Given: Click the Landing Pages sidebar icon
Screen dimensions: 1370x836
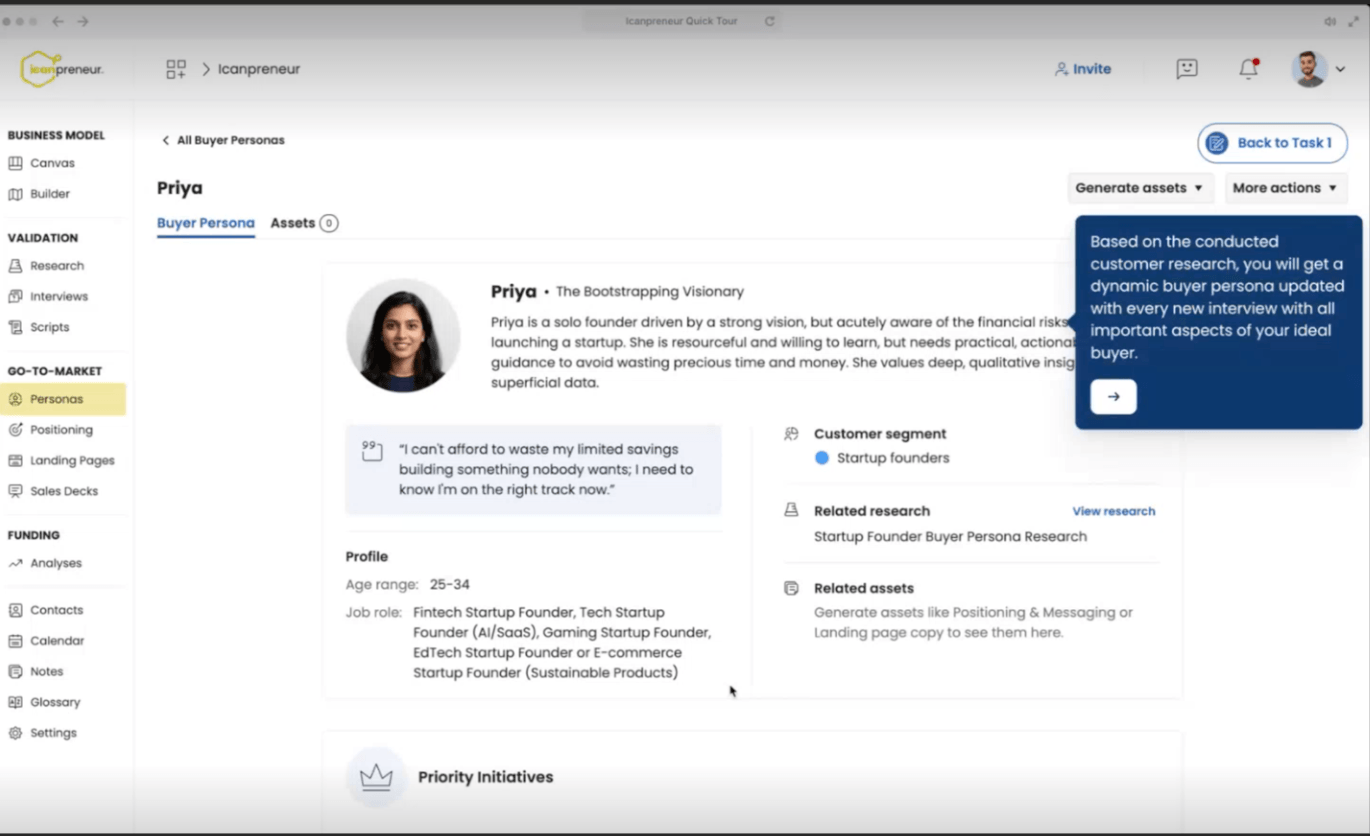Looking at the screenshot, I should (15, 460).
